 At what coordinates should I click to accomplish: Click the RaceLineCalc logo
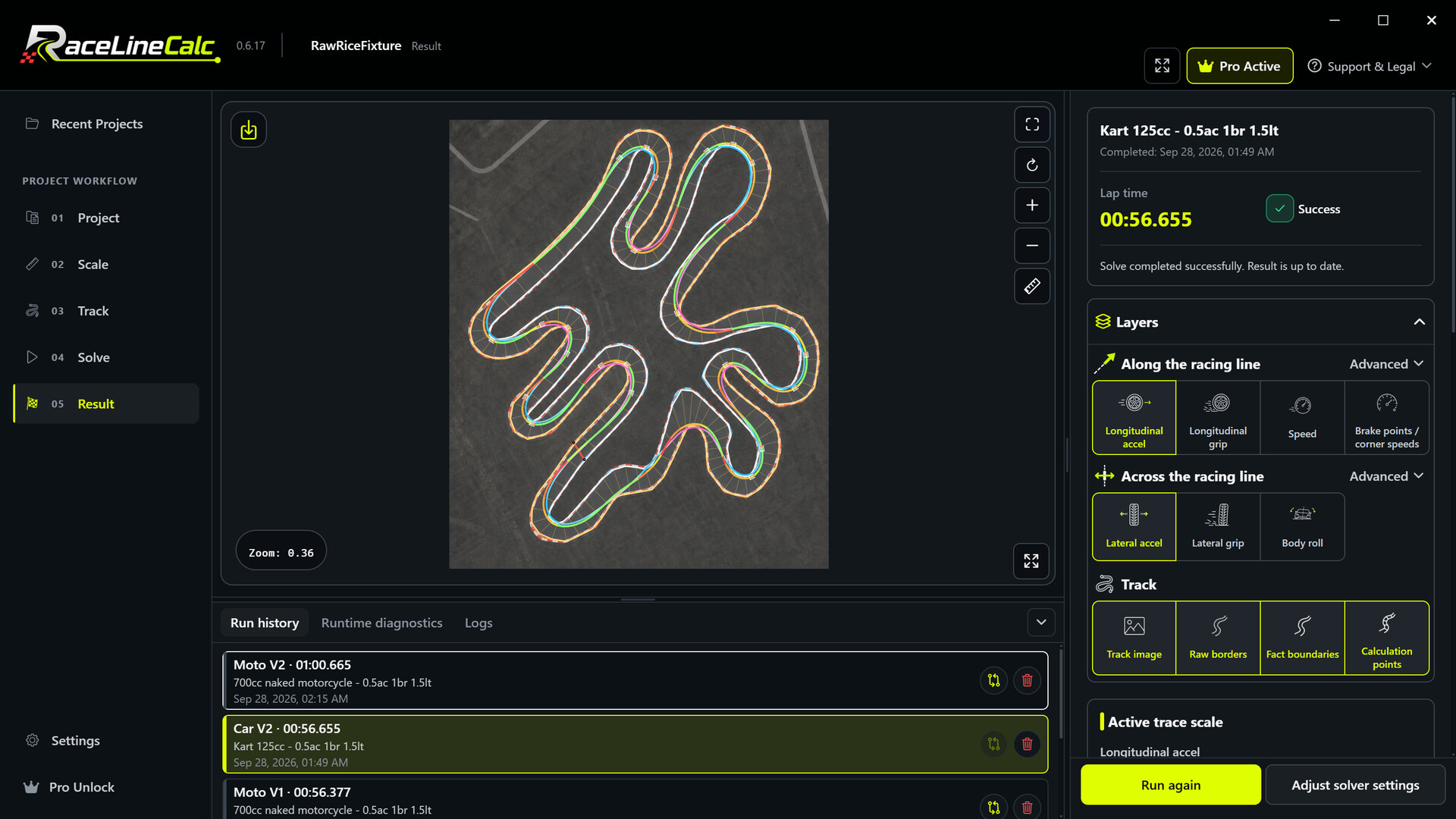pos(120,45)
